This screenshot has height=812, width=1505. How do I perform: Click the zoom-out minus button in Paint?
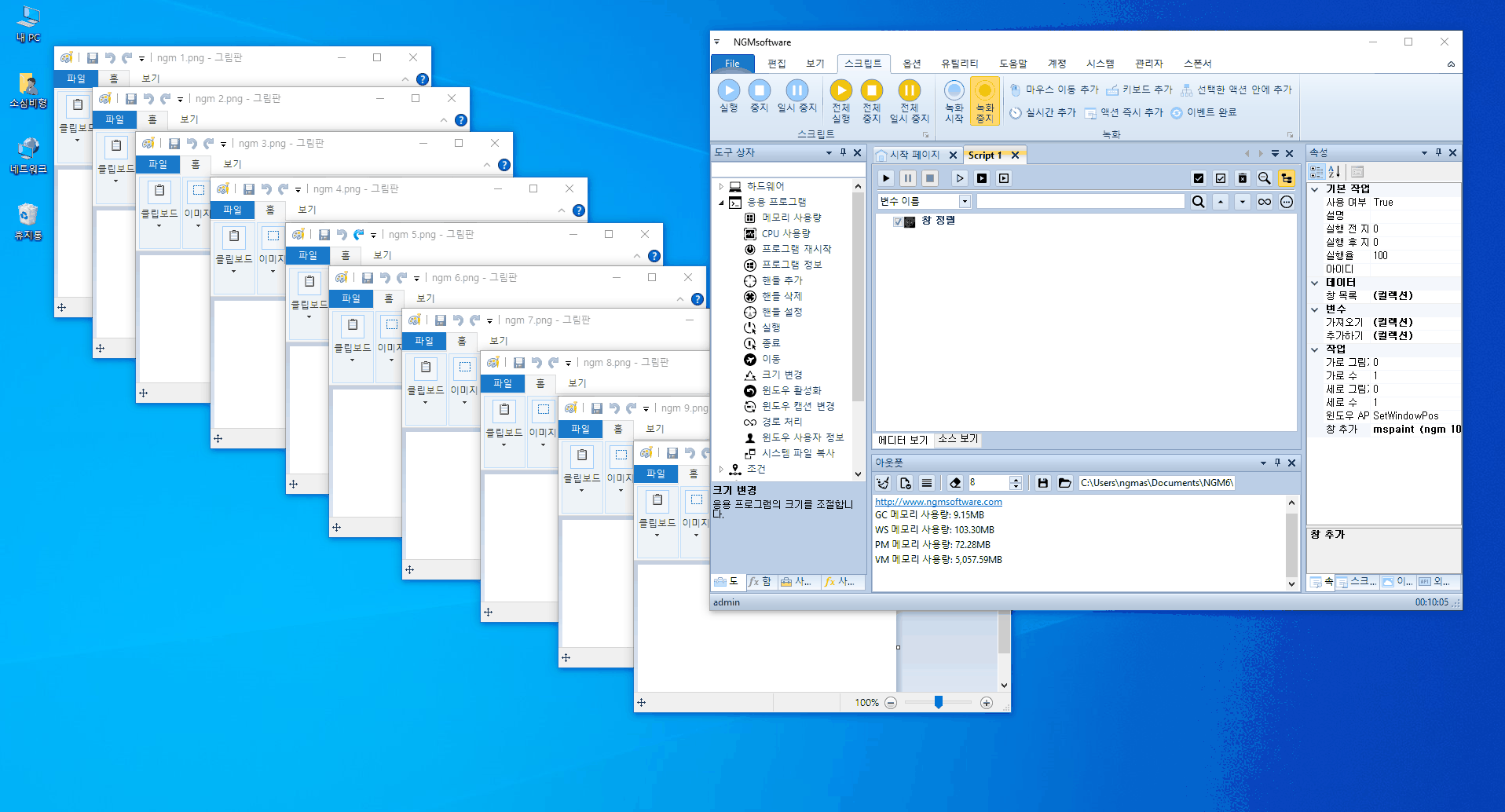pos(891,703)
